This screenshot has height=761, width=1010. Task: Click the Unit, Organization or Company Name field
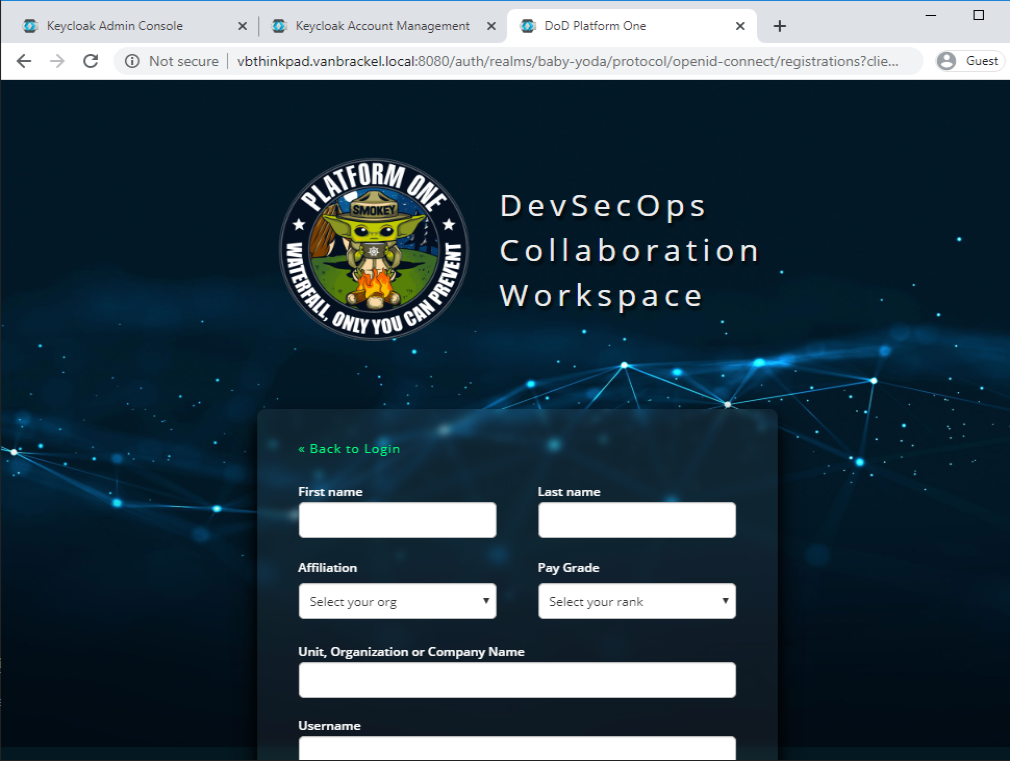(517, 679)
